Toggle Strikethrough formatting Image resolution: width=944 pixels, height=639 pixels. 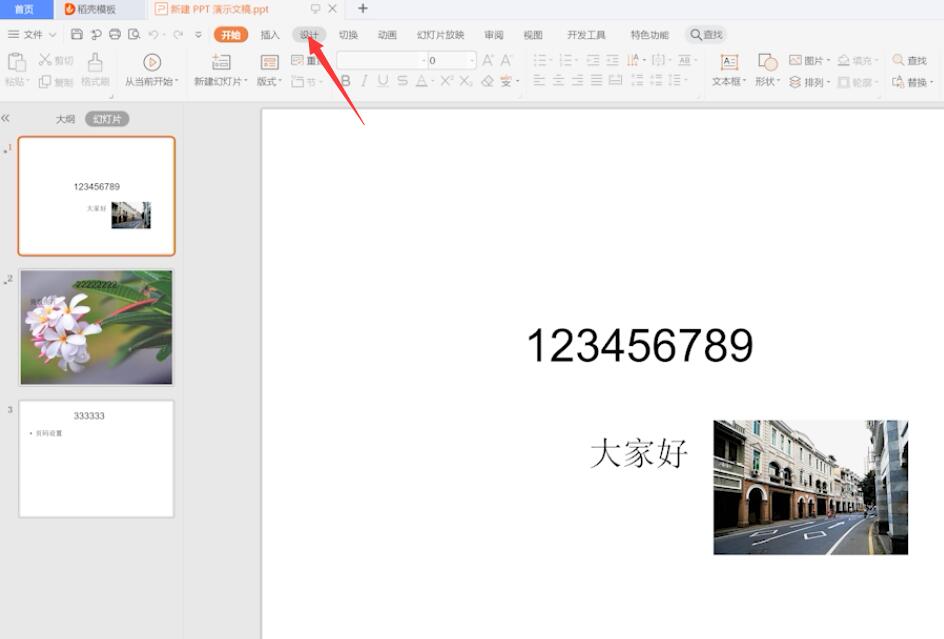point(402,81)
